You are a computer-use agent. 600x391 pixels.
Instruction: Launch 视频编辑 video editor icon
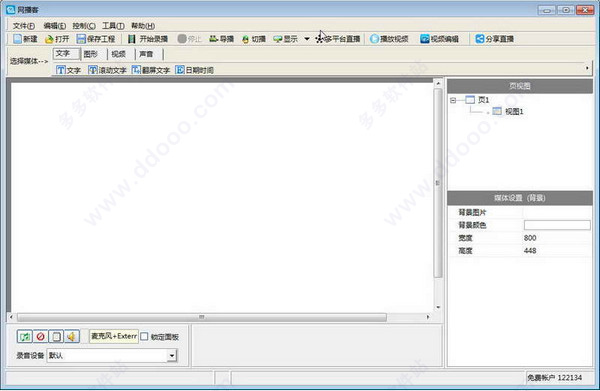[x=425, y=39]
